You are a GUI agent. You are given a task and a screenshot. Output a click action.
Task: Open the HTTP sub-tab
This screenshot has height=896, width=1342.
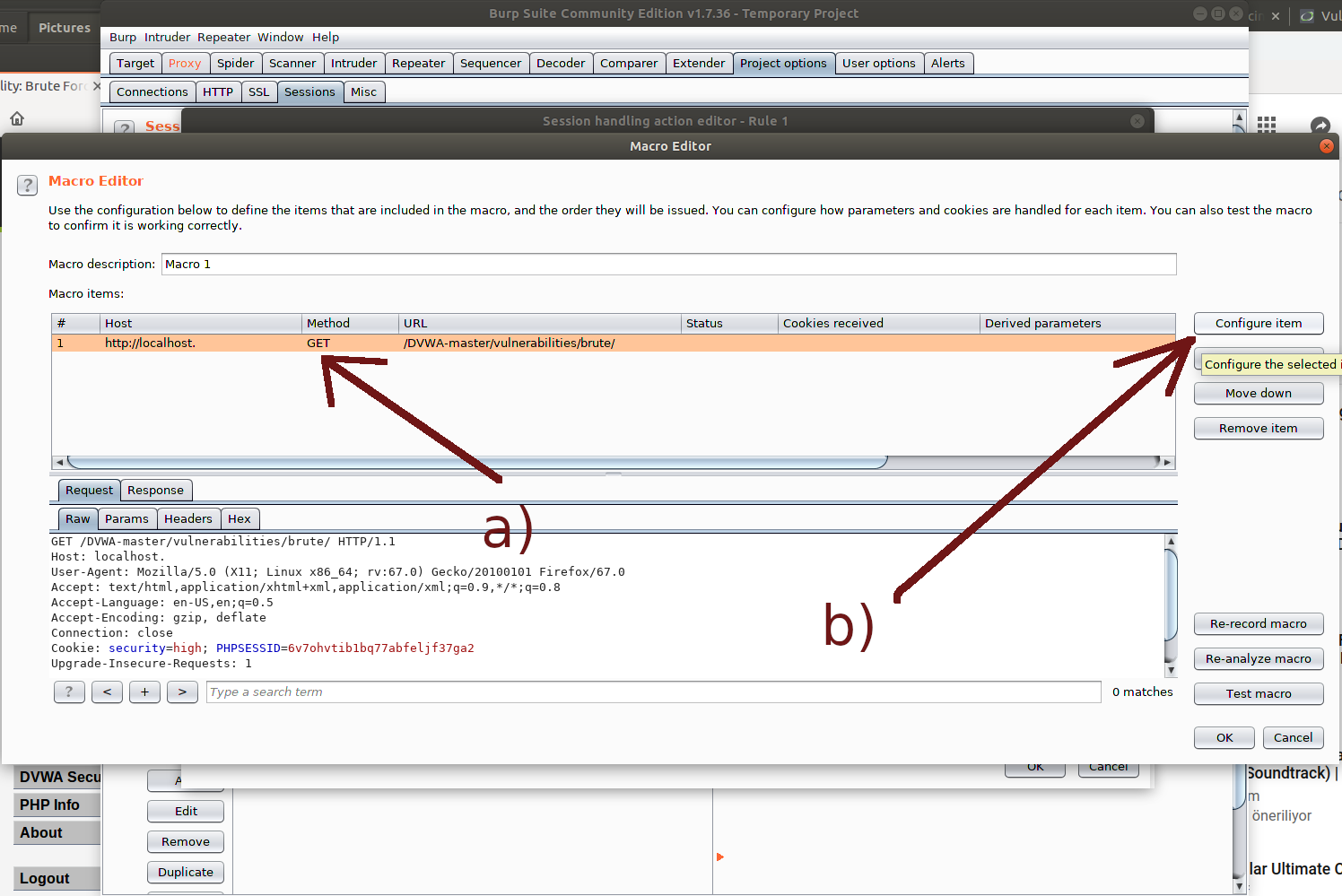coord(218,91)
